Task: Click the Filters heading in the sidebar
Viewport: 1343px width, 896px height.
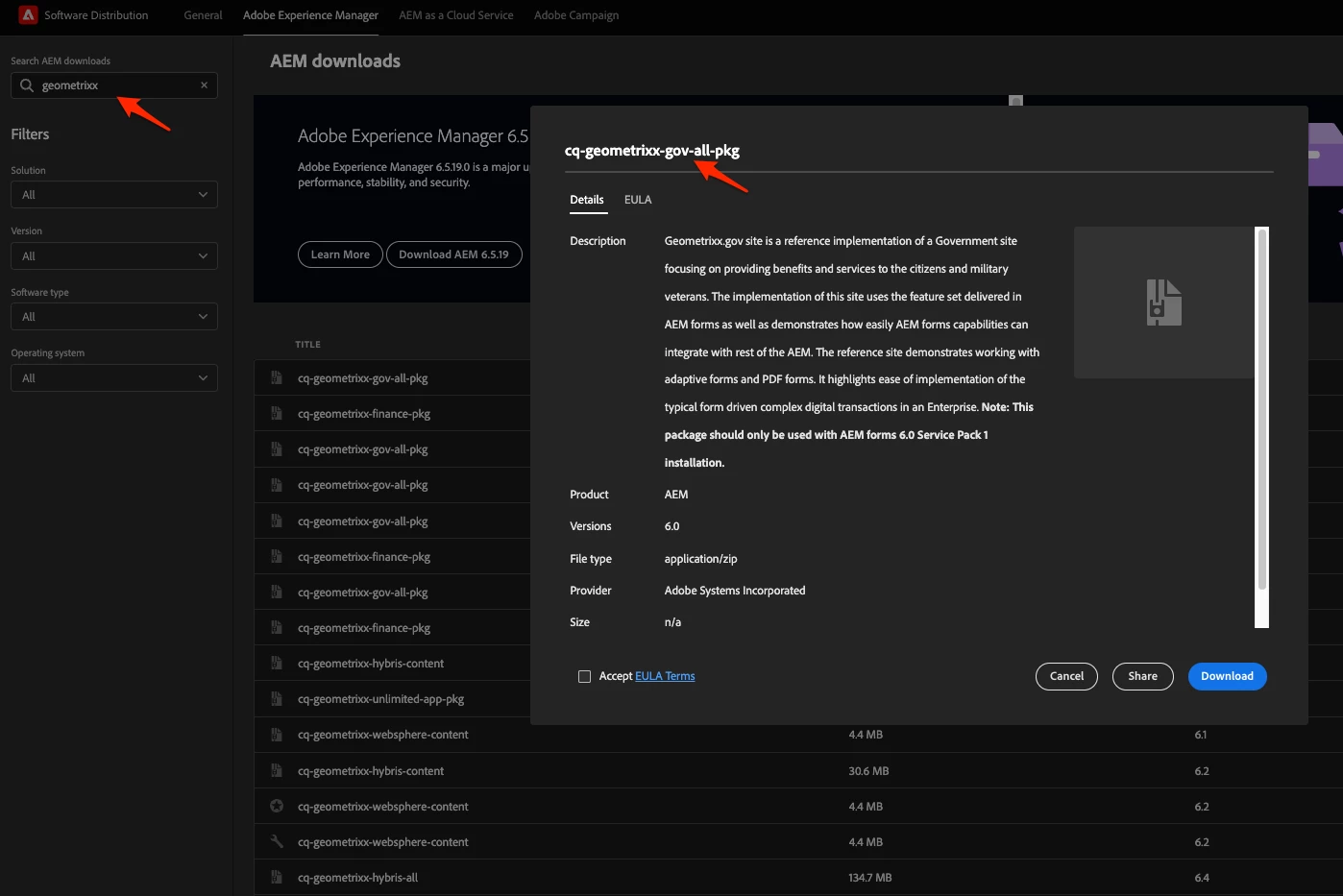Action: (x=30, y=134)
